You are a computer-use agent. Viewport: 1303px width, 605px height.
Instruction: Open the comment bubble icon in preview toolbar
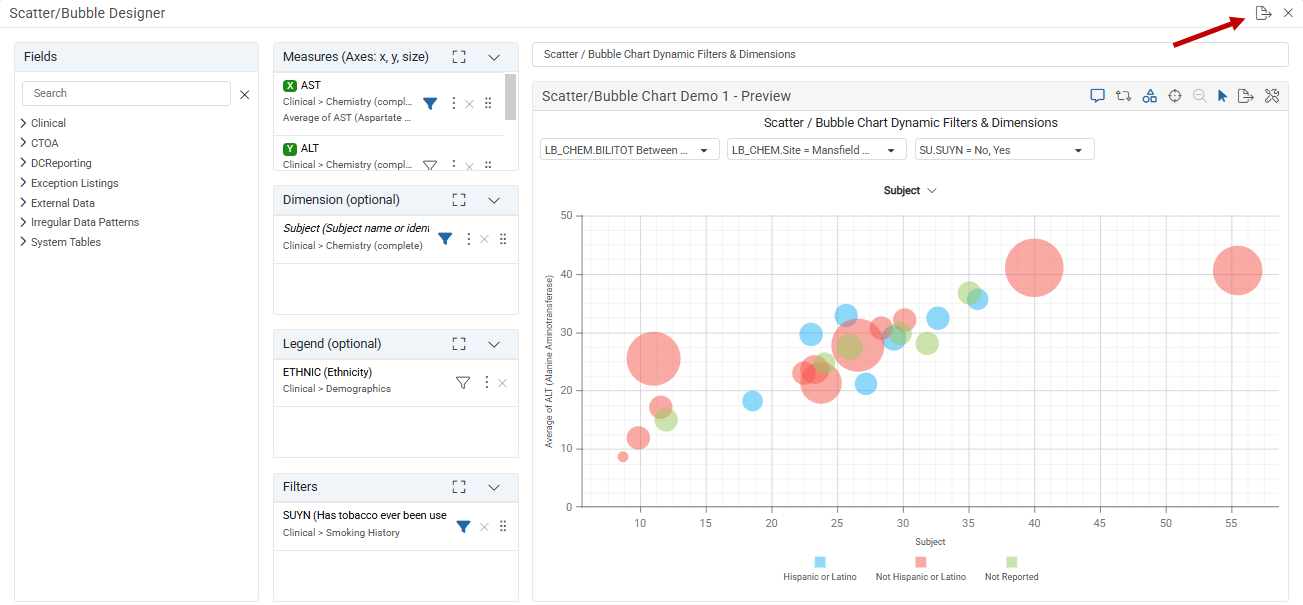pos(1097,96)
